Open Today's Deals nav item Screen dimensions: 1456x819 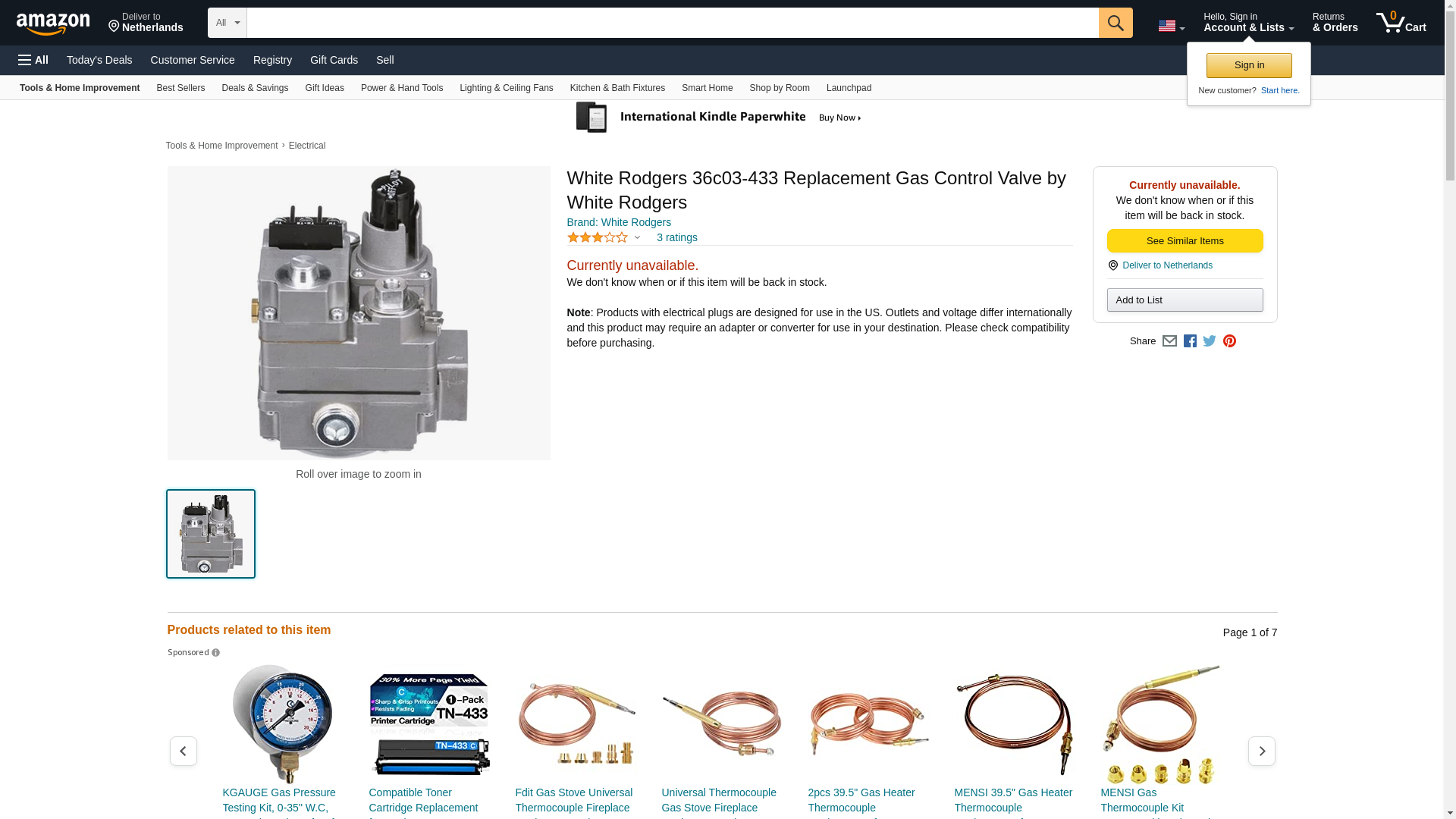[99, 60]
